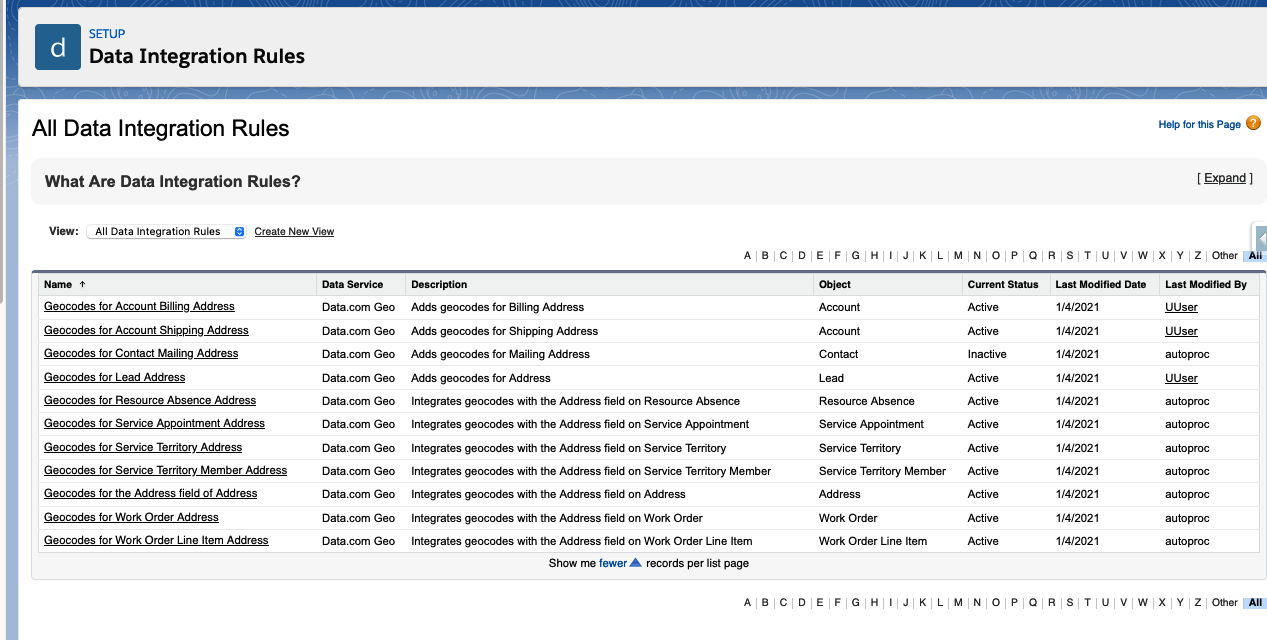Click the scrollbar arrow at the right edge
This screenshot has height=640, width=1267.
coord(1260,238)
